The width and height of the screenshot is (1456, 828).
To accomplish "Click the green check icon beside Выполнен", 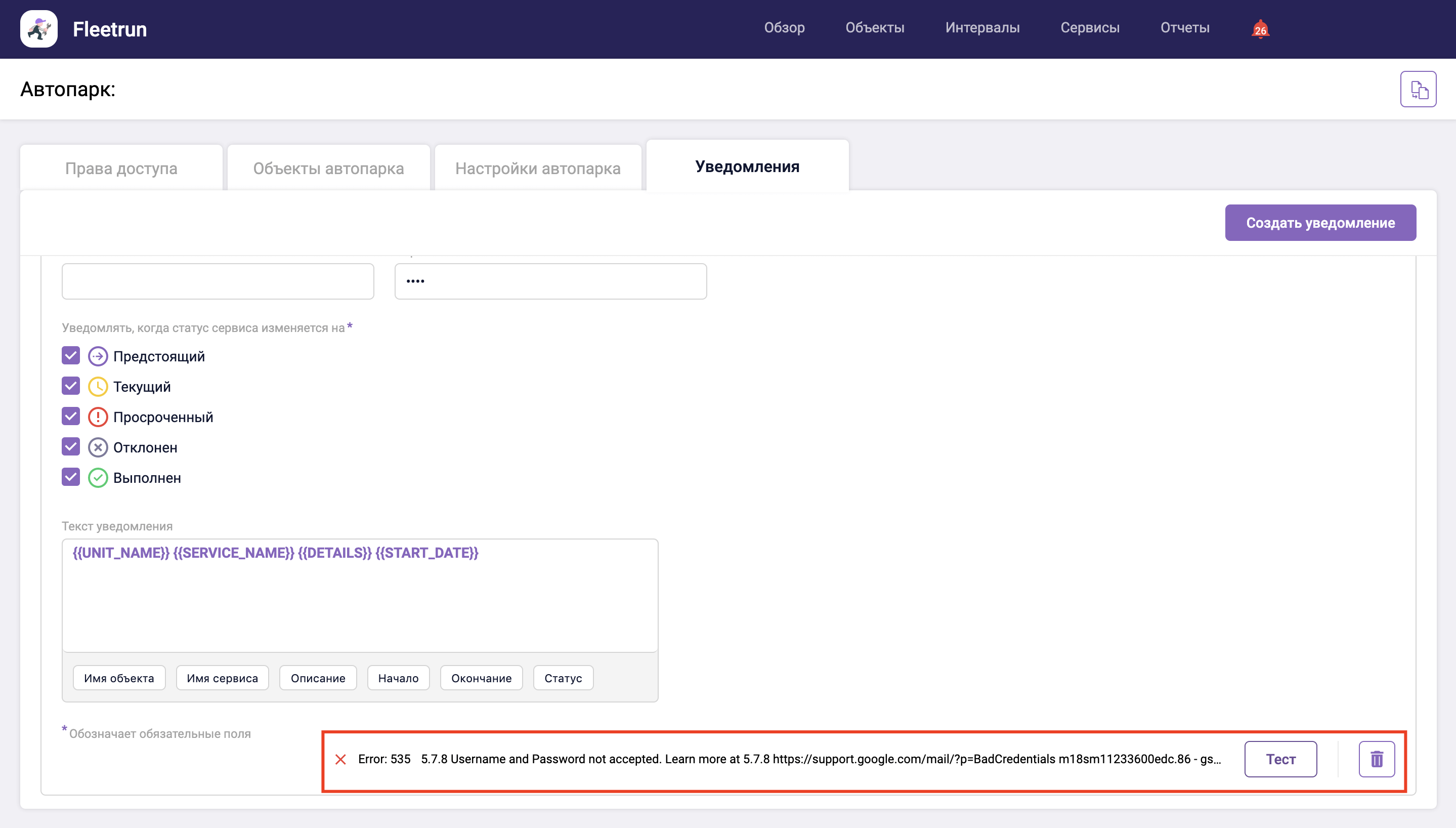I will point(98,477).
